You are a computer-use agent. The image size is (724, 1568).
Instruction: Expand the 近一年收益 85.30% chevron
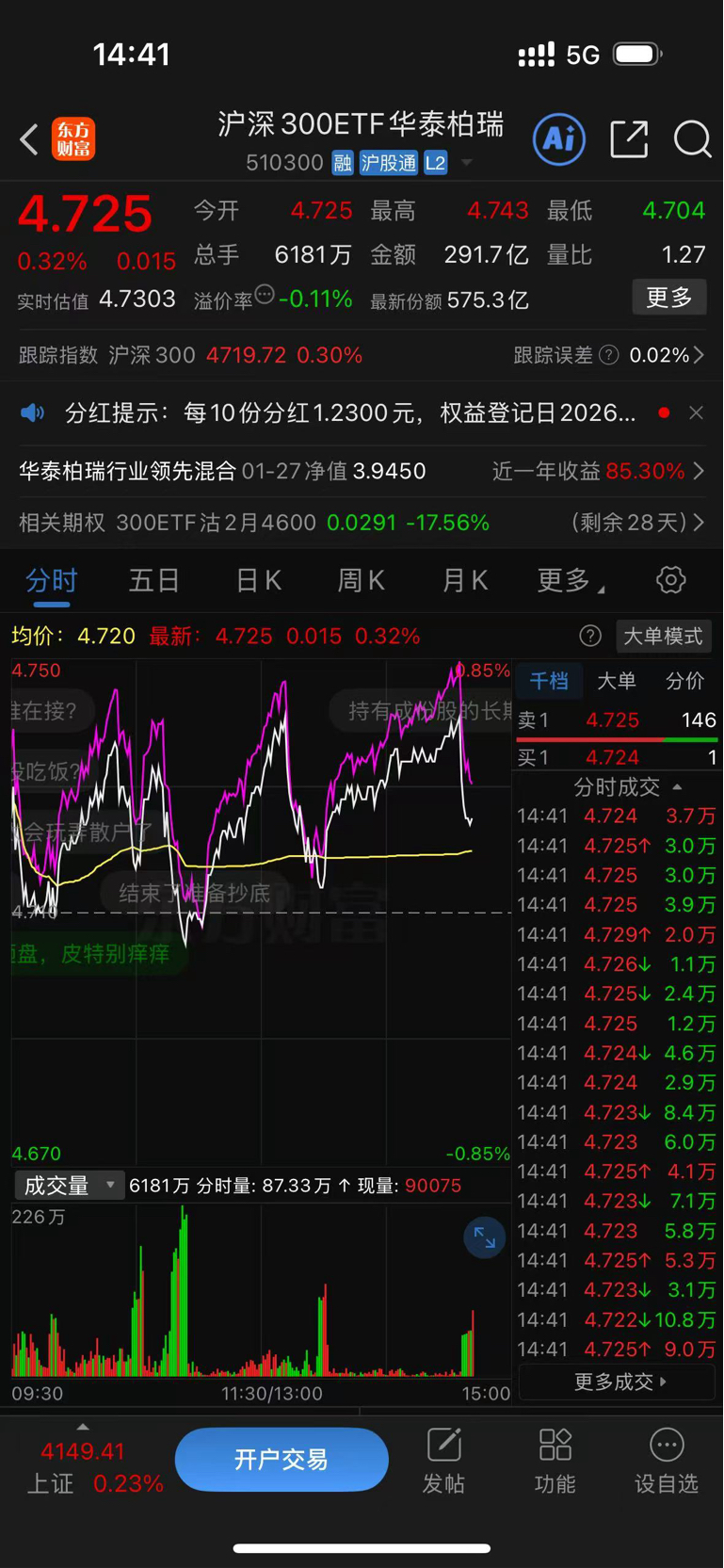point(699,471)
